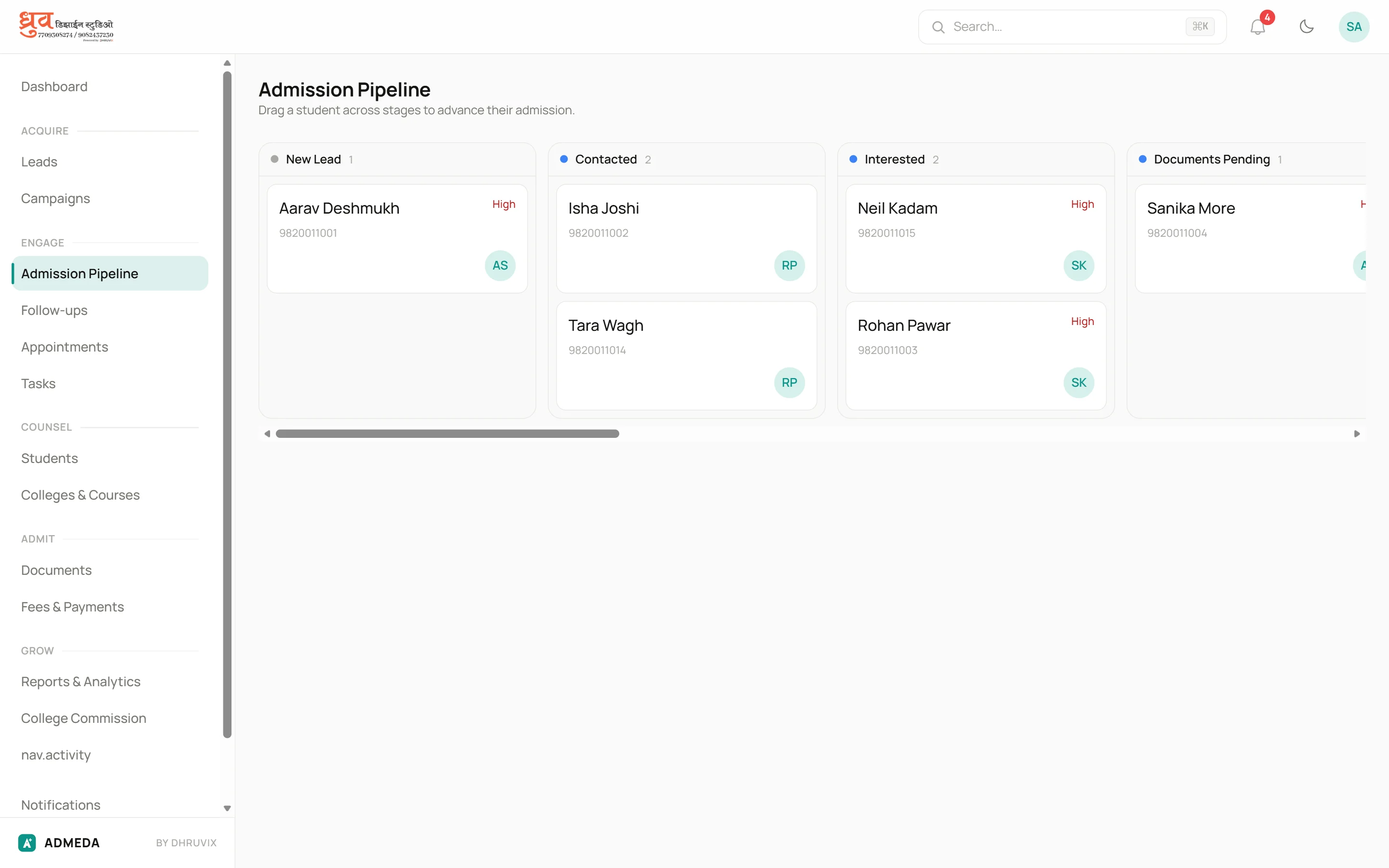Image resolution: width=1389 pixels, height=868 pixels.
Task: Click the ADMEDA logo icon in the footer
Action: coord(27,842)
